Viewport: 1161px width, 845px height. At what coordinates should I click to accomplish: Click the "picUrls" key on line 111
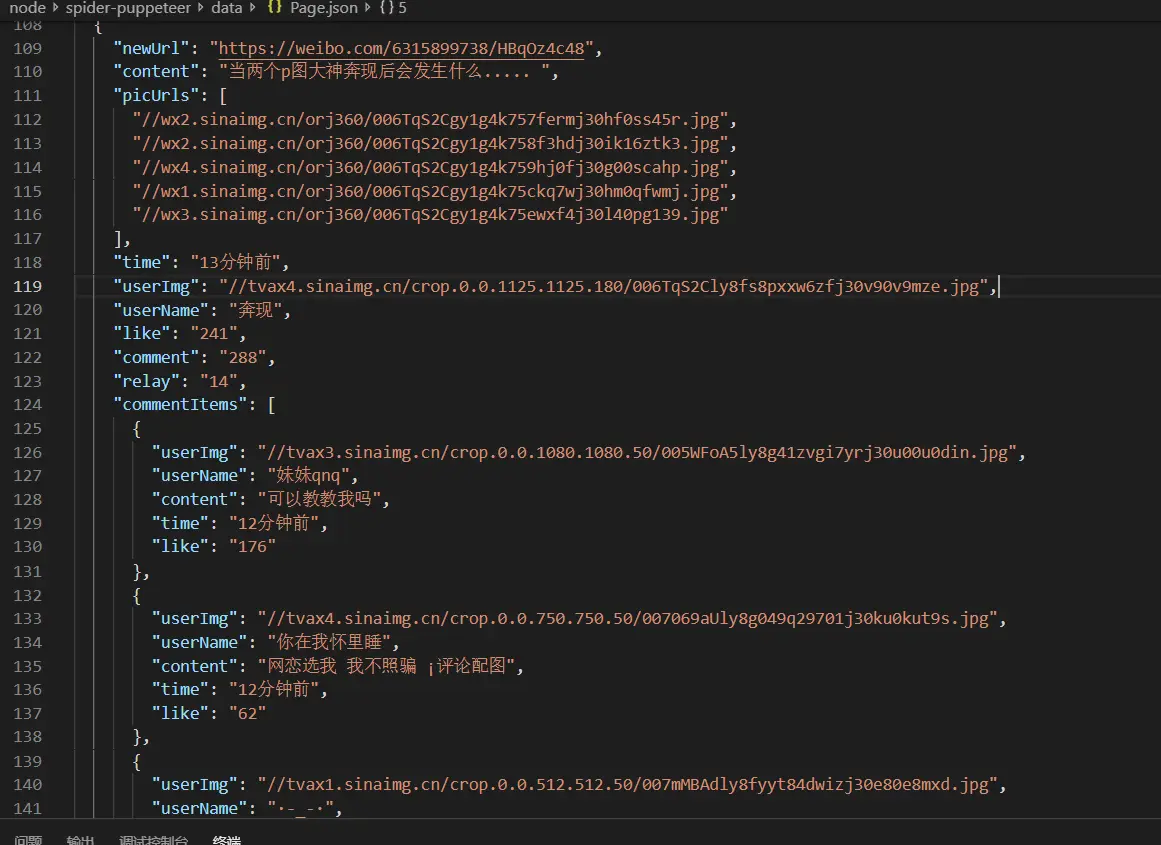click(x=156, y=96)
